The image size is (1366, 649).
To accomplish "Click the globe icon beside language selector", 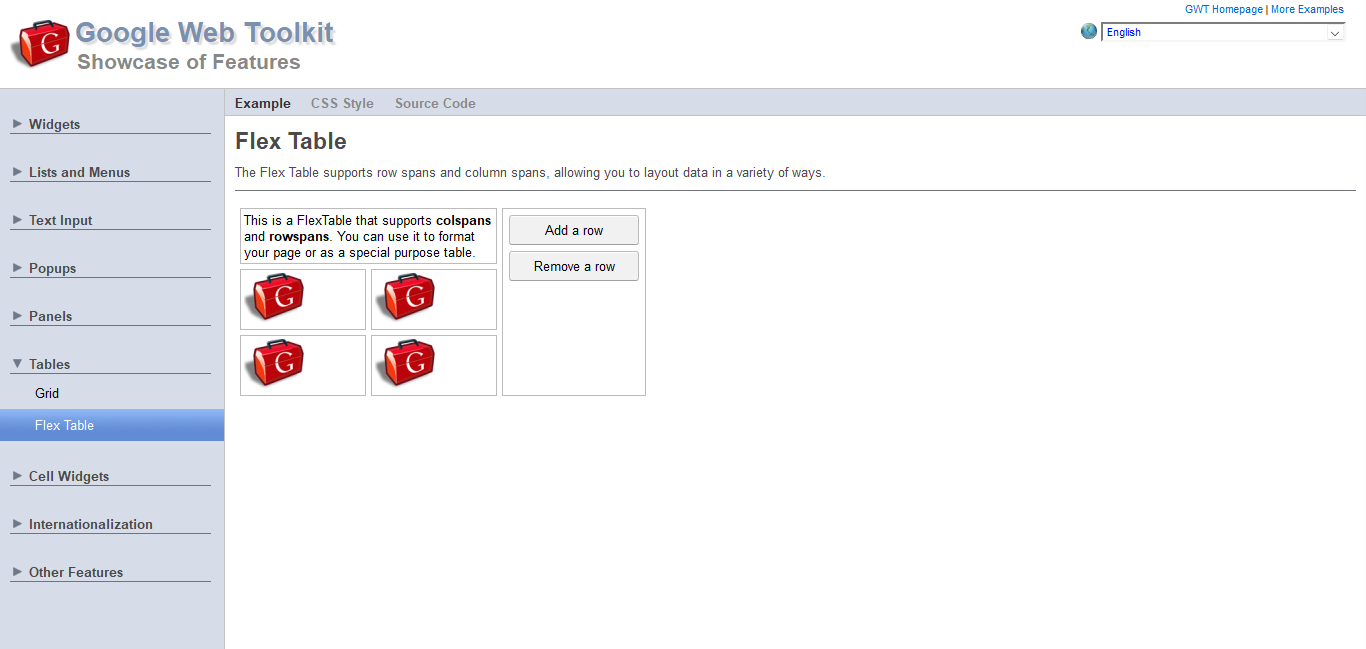I will coord(1089,31).
